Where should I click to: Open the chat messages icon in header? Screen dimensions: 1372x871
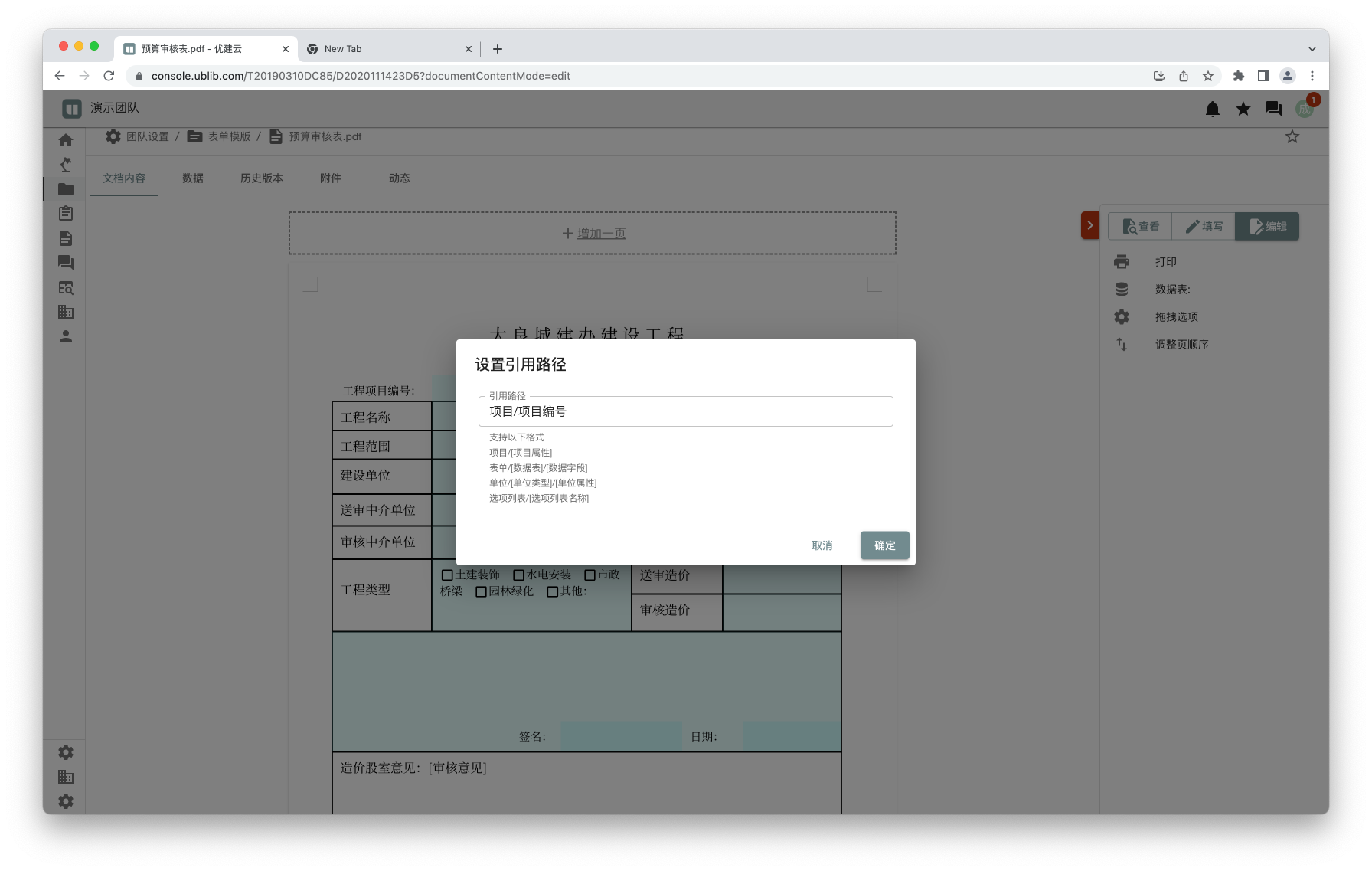pyautogui.click(x=1273, y=109)
